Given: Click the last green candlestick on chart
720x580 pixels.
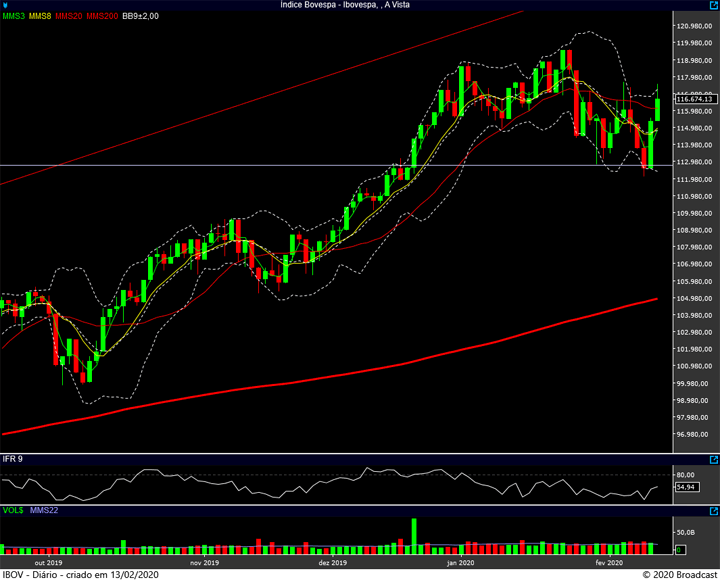Looking at the screenshot, I should point(659,110).
